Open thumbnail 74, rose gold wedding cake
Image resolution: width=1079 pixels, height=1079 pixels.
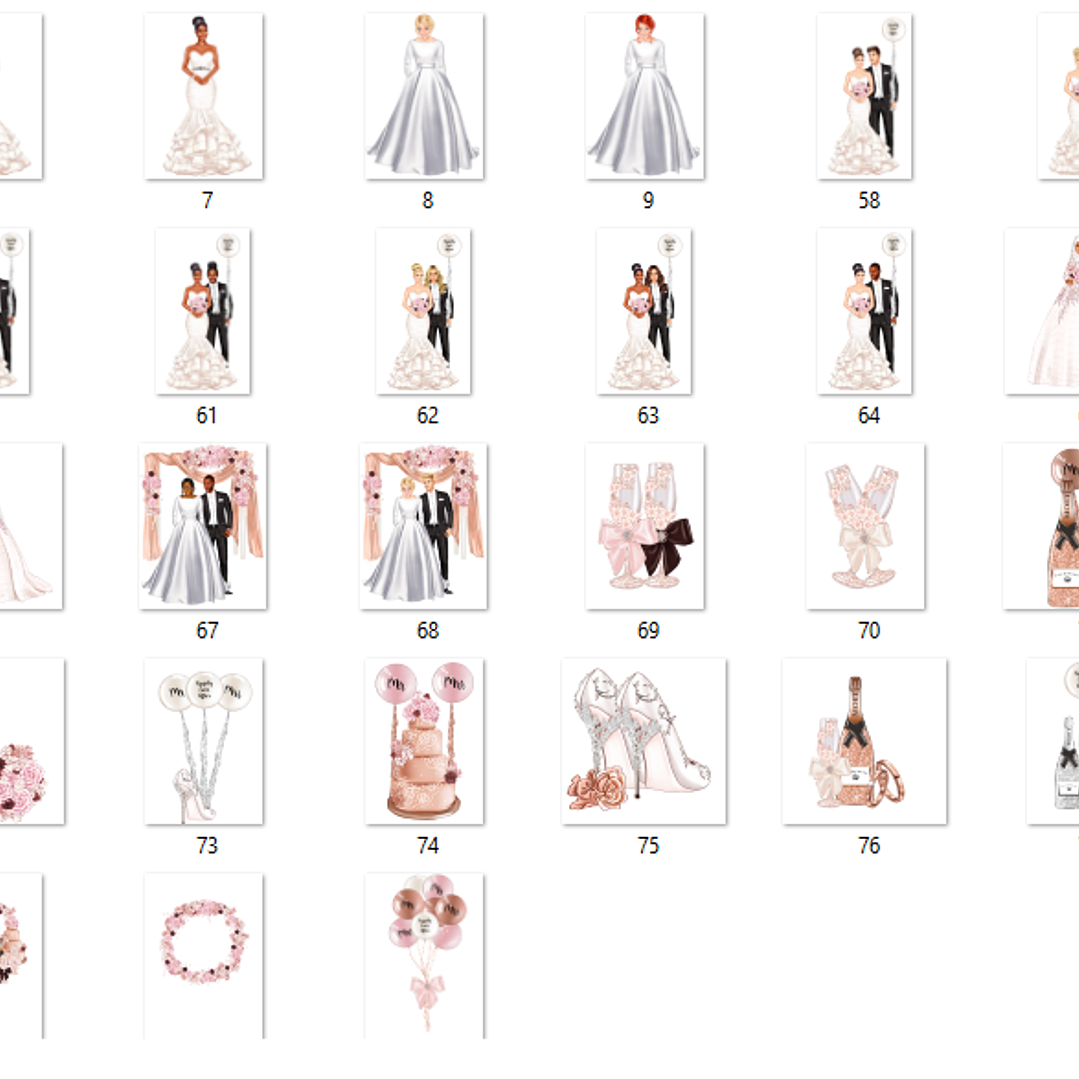(424, 741)
